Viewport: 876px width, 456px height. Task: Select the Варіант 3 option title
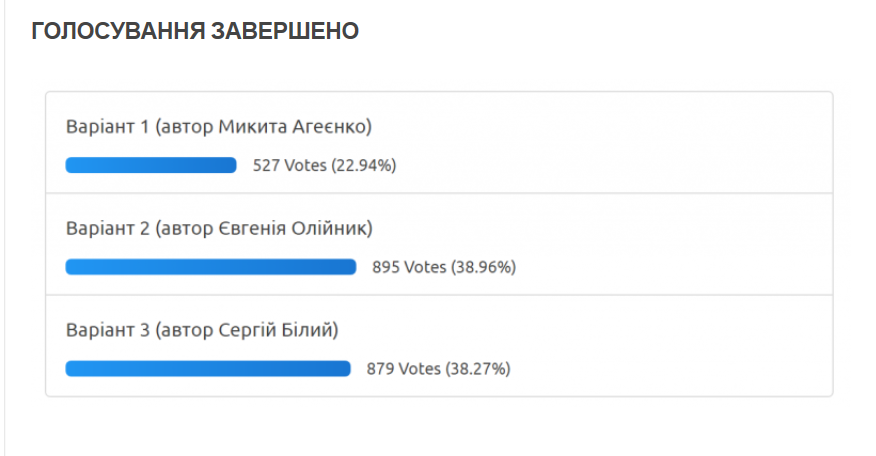108,330
